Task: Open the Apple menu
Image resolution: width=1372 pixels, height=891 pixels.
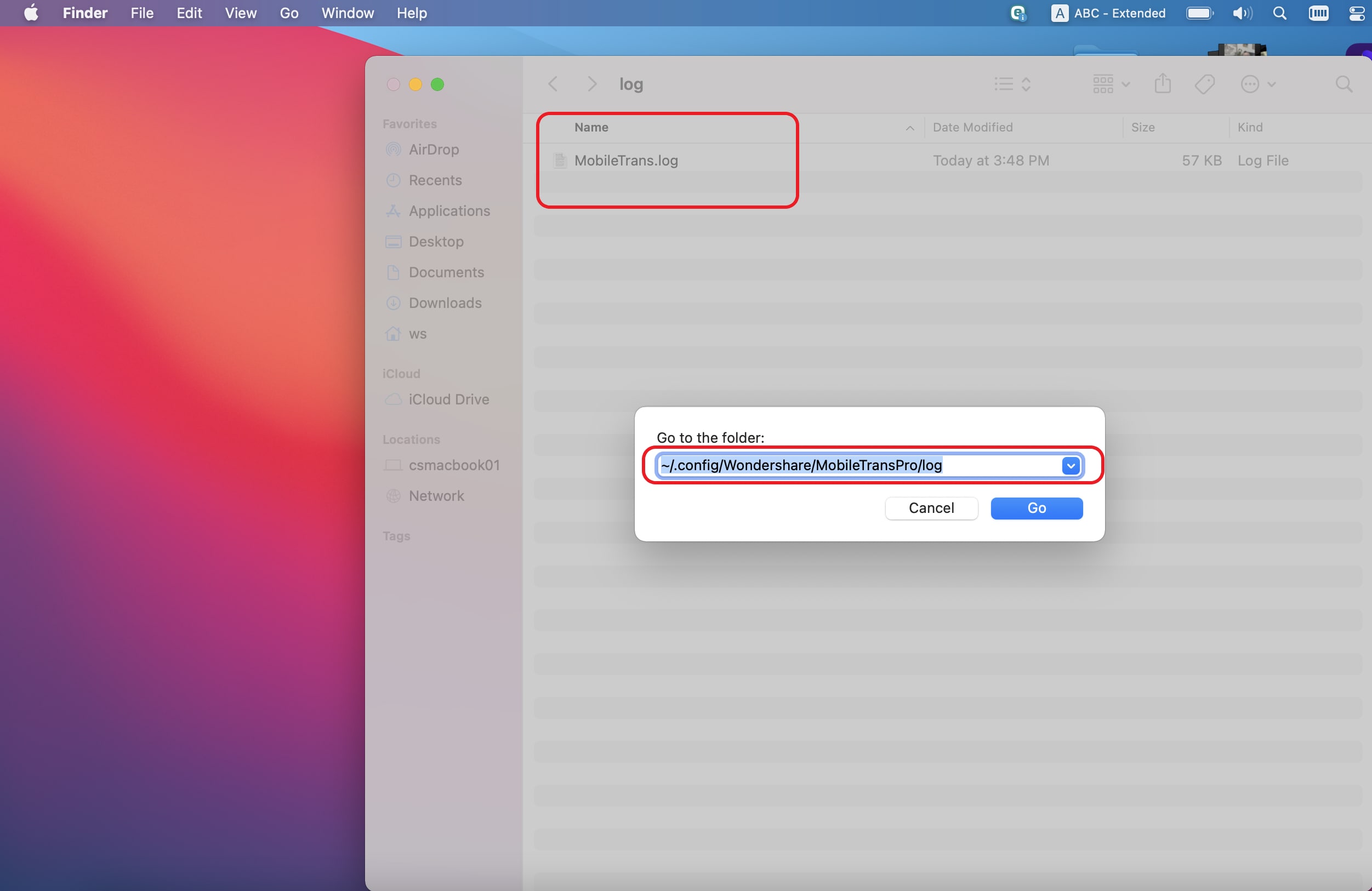Action: 32,13
